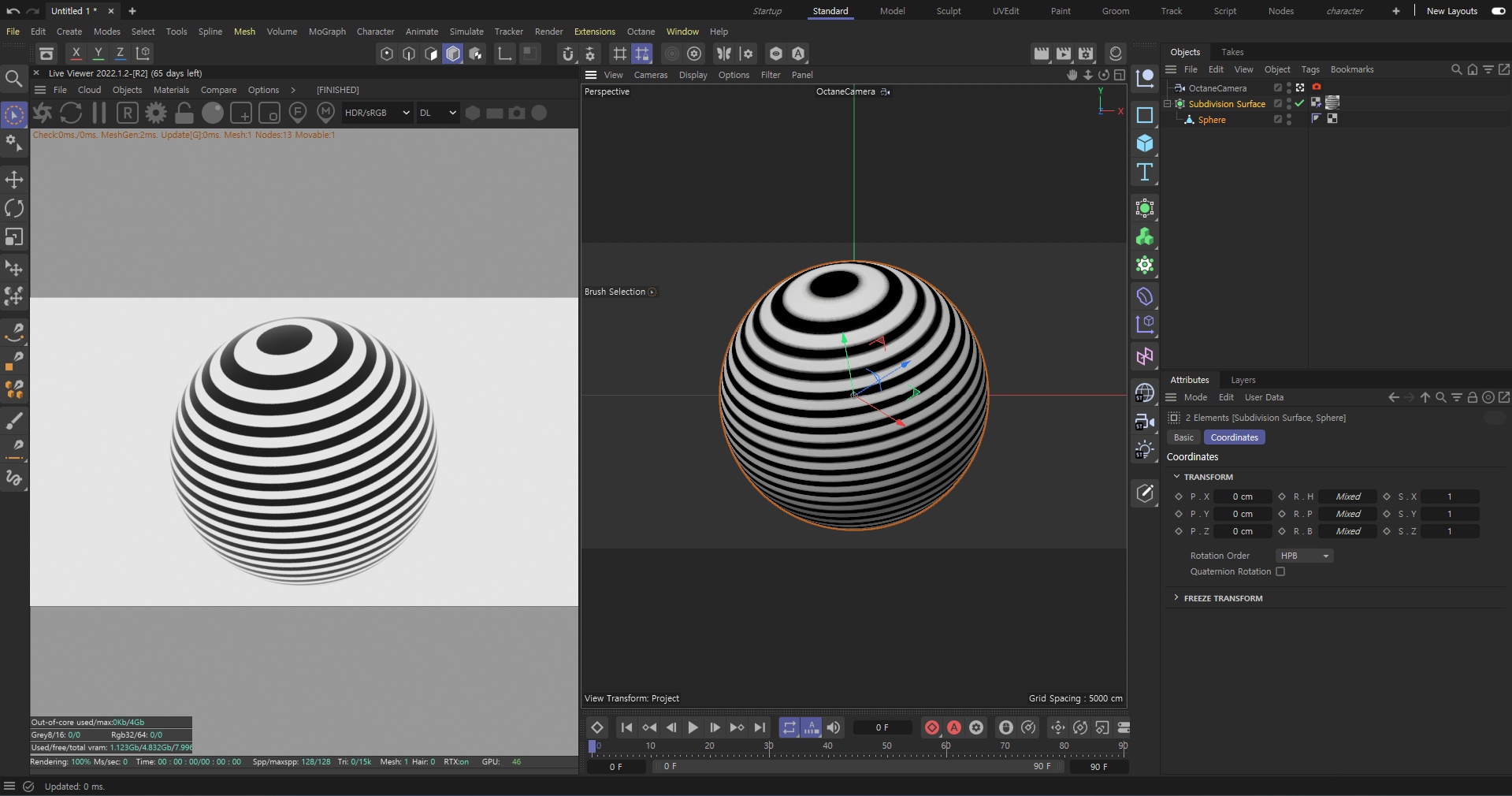Select the Coordinates attributes button

(x=1234, y=437)
